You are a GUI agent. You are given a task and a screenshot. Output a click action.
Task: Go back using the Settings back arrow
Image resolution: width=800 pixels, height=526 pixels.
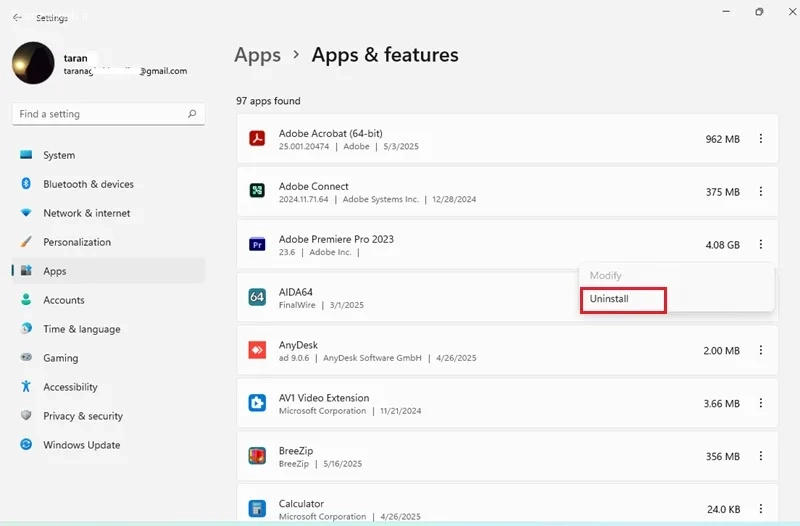click(x=17, y=17)
